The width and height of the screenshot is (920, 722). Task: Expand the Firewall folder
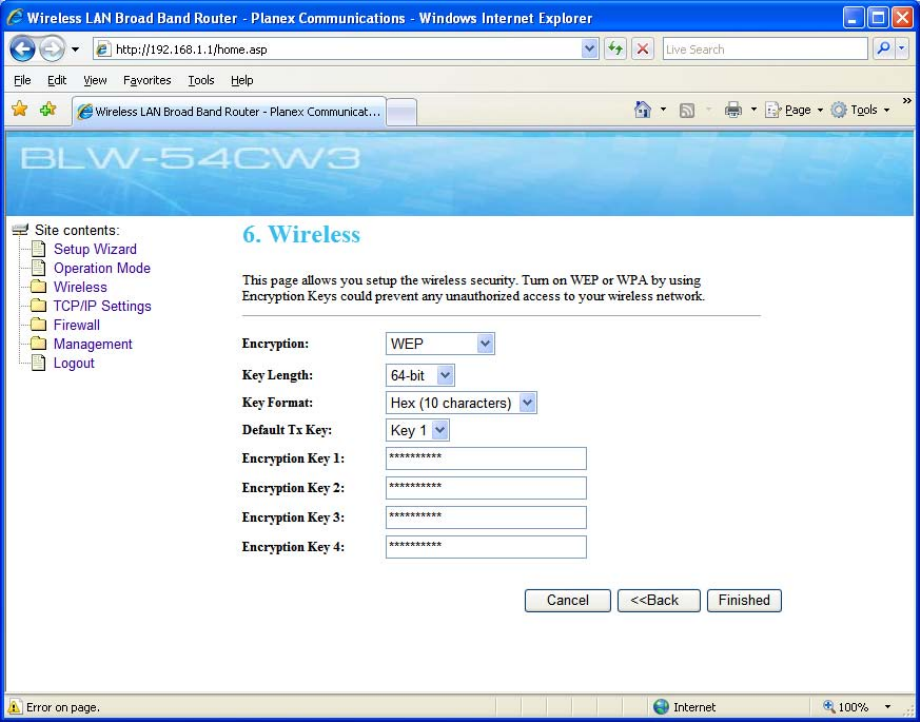(77, 325)
